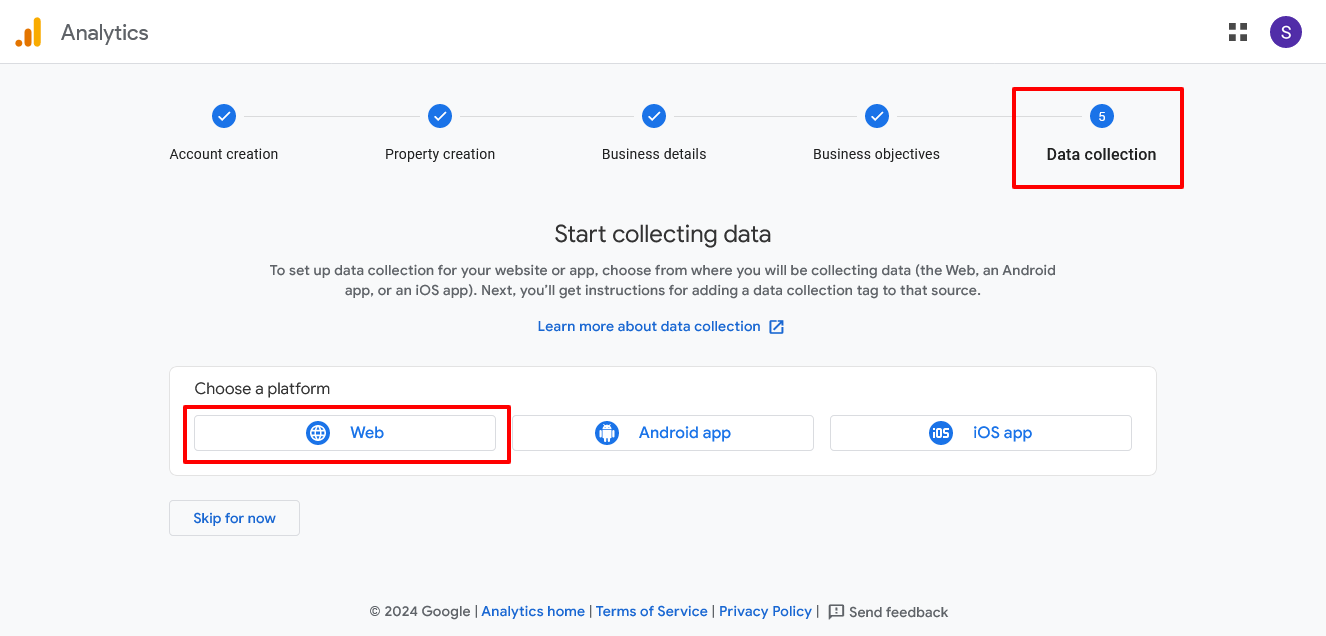Click the Account creation checkmark icon
The image size is (1326, 636).
click(223, 115)
